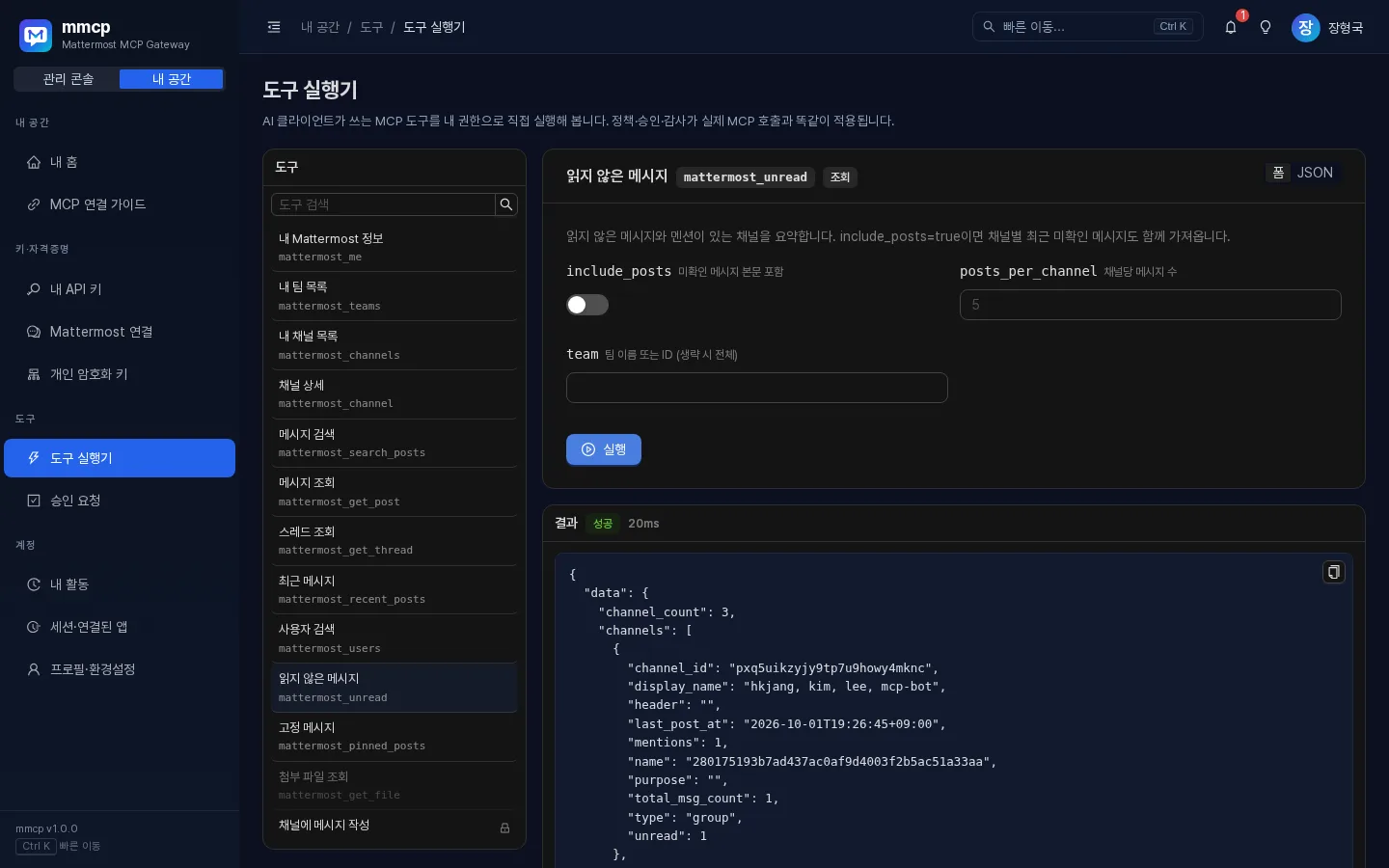Select the 메시지 조회 tool

click(x=395, y=492)
